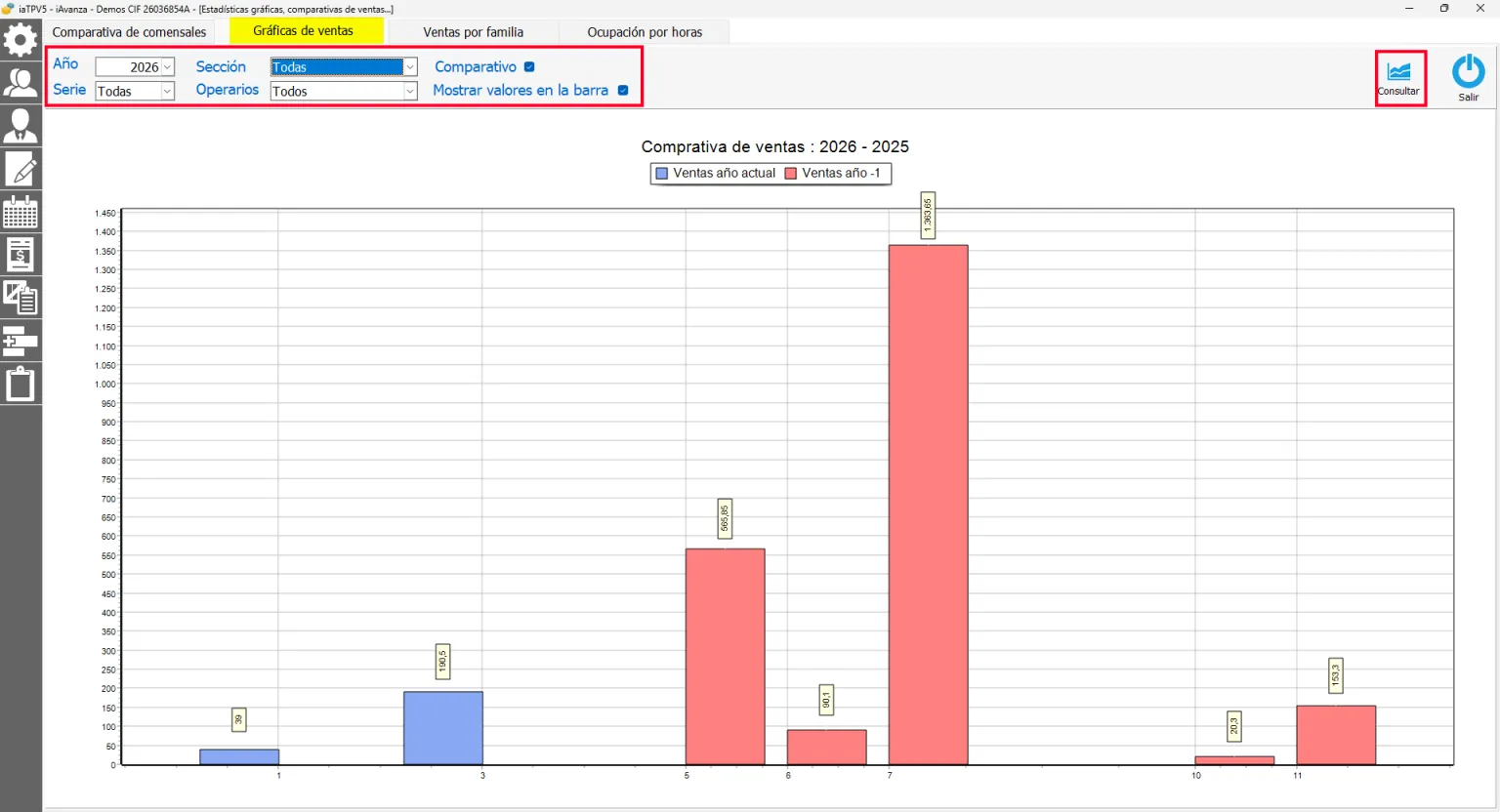Open the dollar receipt sidebar icon
Image resolution: width=1500 pixels, height=812 pixels.
tap(21, 254)
